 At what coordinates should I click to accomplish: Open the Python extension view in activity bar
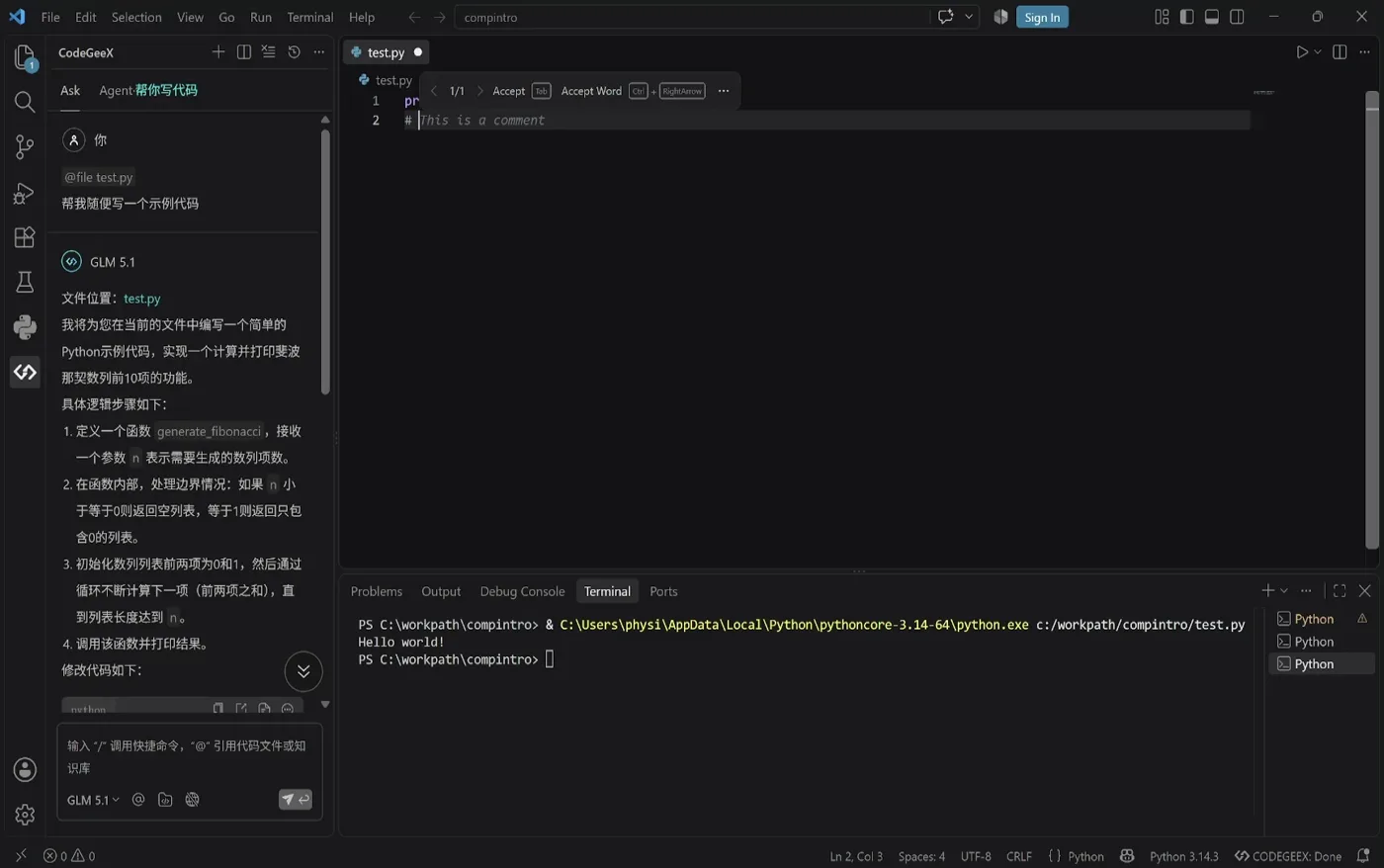tap(25, 327)
